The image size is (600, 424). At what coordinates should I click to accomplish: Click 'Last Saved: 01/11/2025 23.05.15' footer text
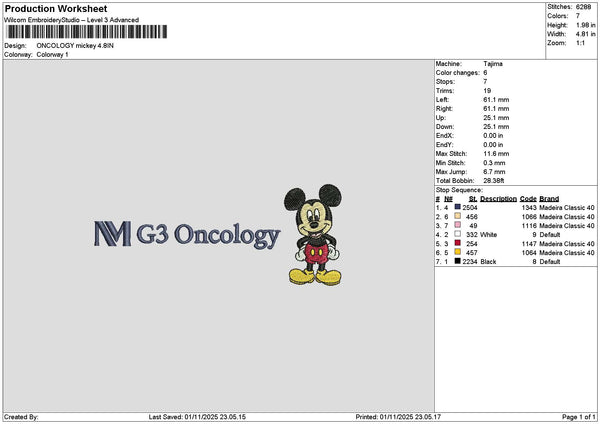tap(197, 417)
